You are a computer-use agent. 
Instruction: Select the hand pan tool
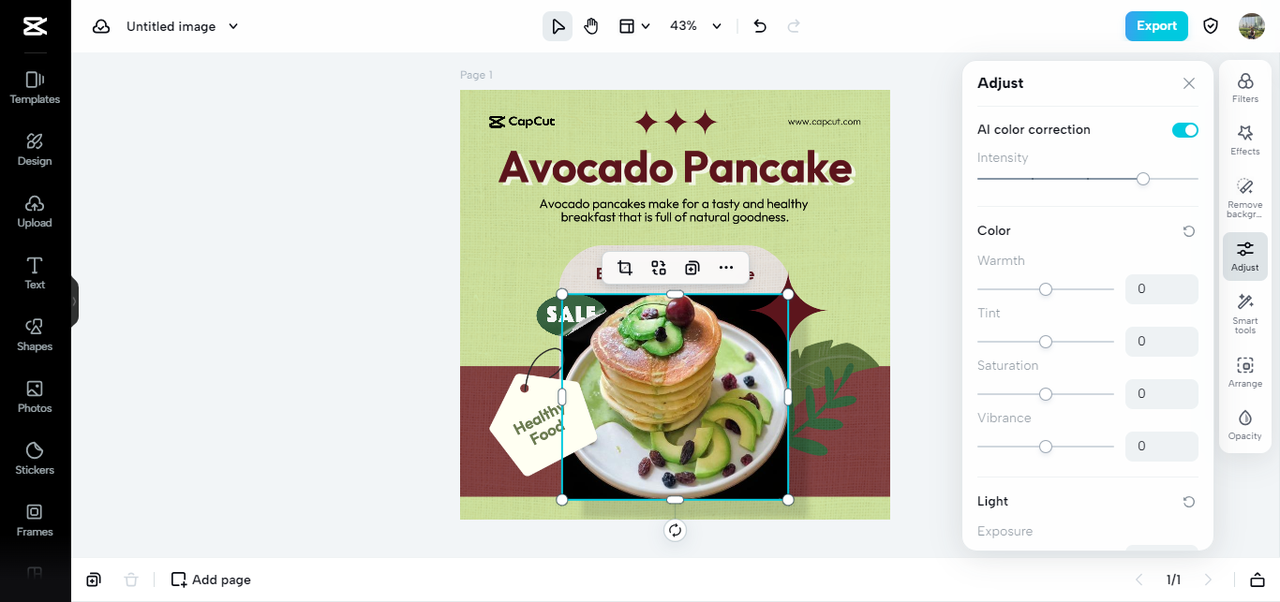(591, 26)
